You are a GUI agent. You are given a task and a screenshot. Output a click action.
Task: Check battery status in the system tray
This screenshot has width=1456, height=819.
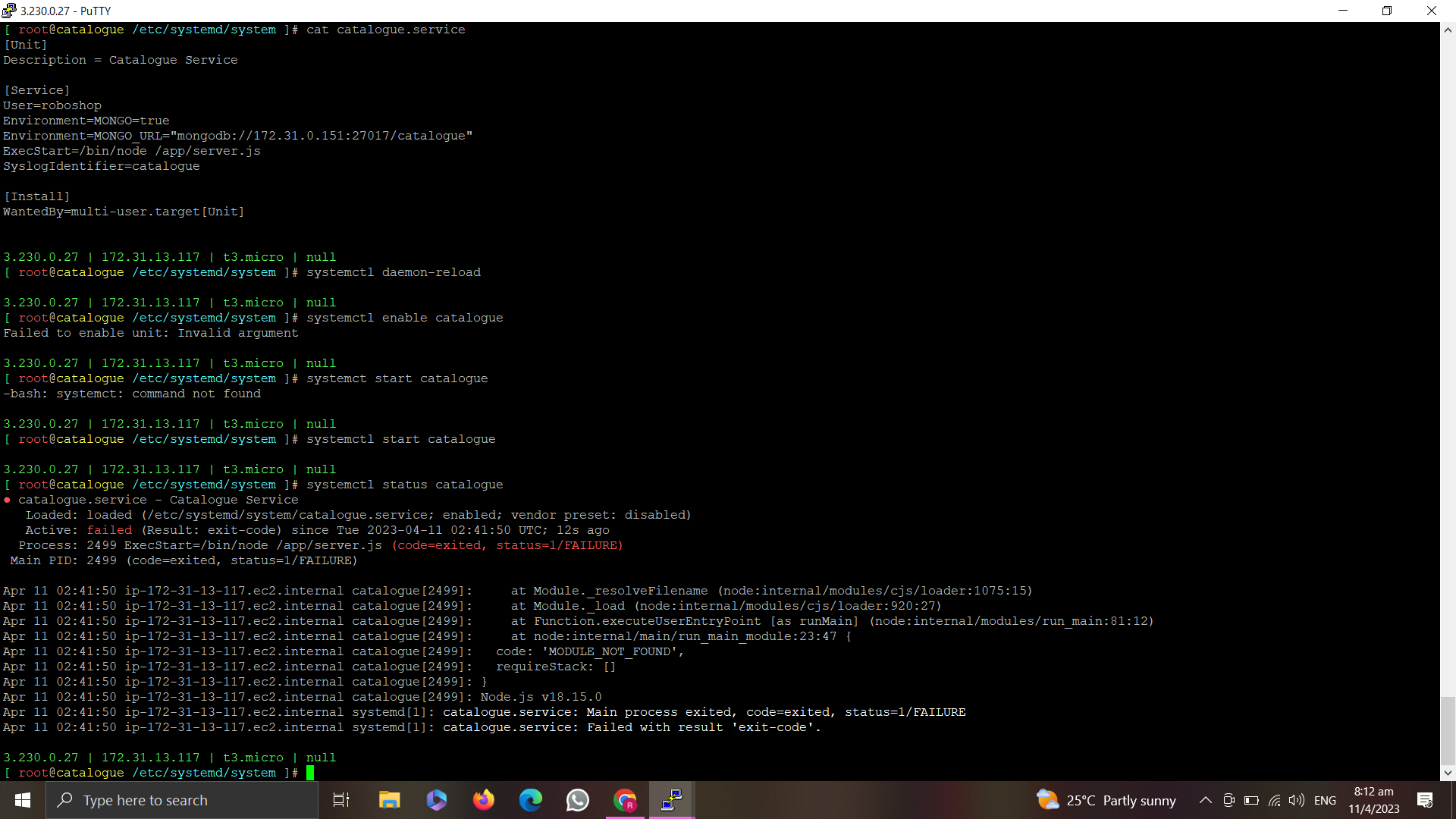pos(1251,799)
